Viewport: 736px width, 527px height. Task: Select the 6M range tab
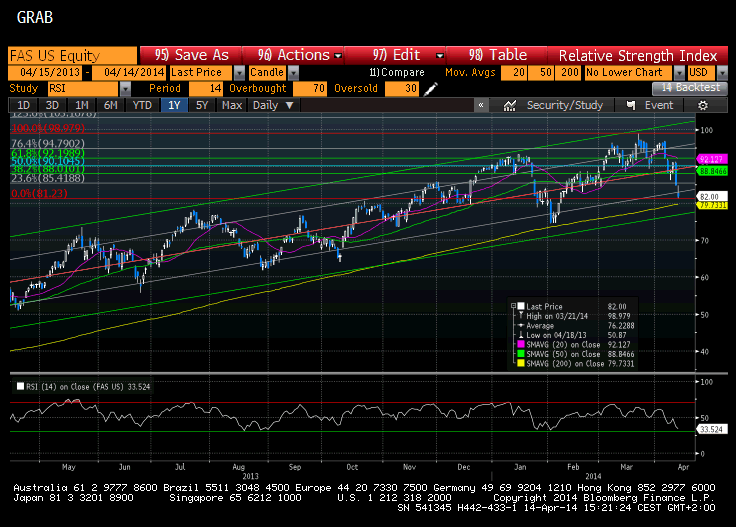[x=111, y=105]
